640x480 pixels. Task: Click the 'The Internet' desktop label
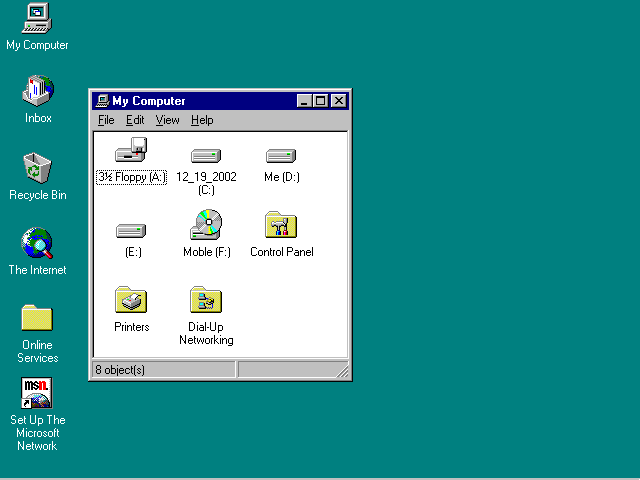point(37,270)
